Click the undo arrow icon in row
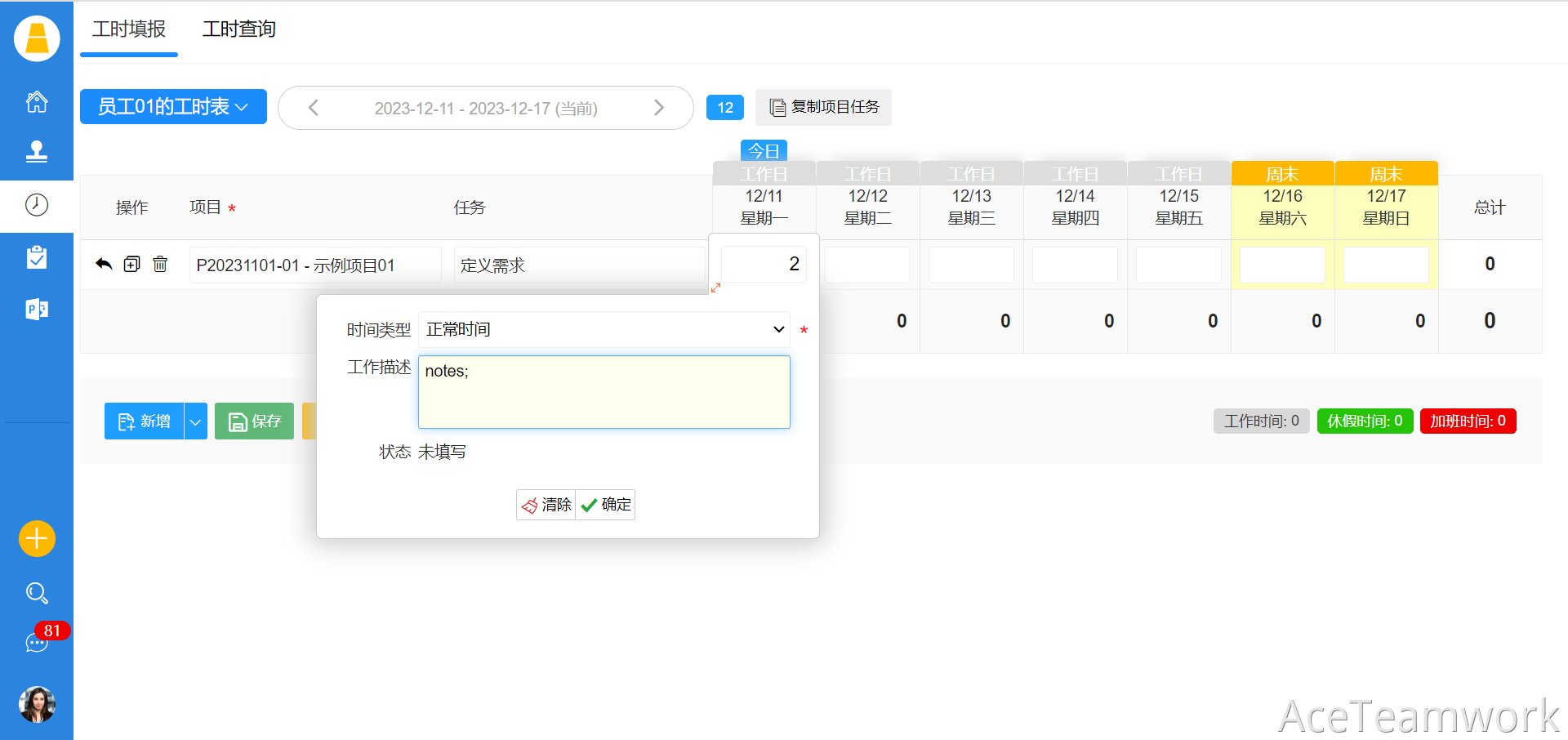 (104, 264)
